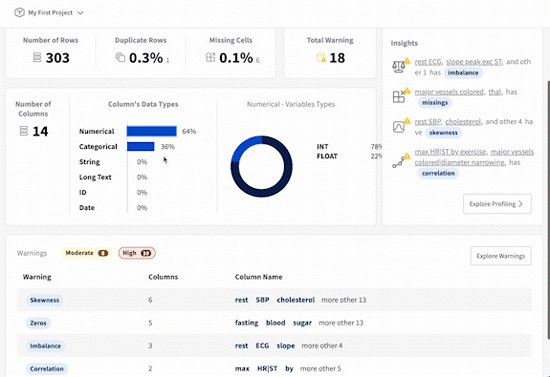Click the Total Warning alert icon
Screen dimensions: 550x377
tap(321, 58)
